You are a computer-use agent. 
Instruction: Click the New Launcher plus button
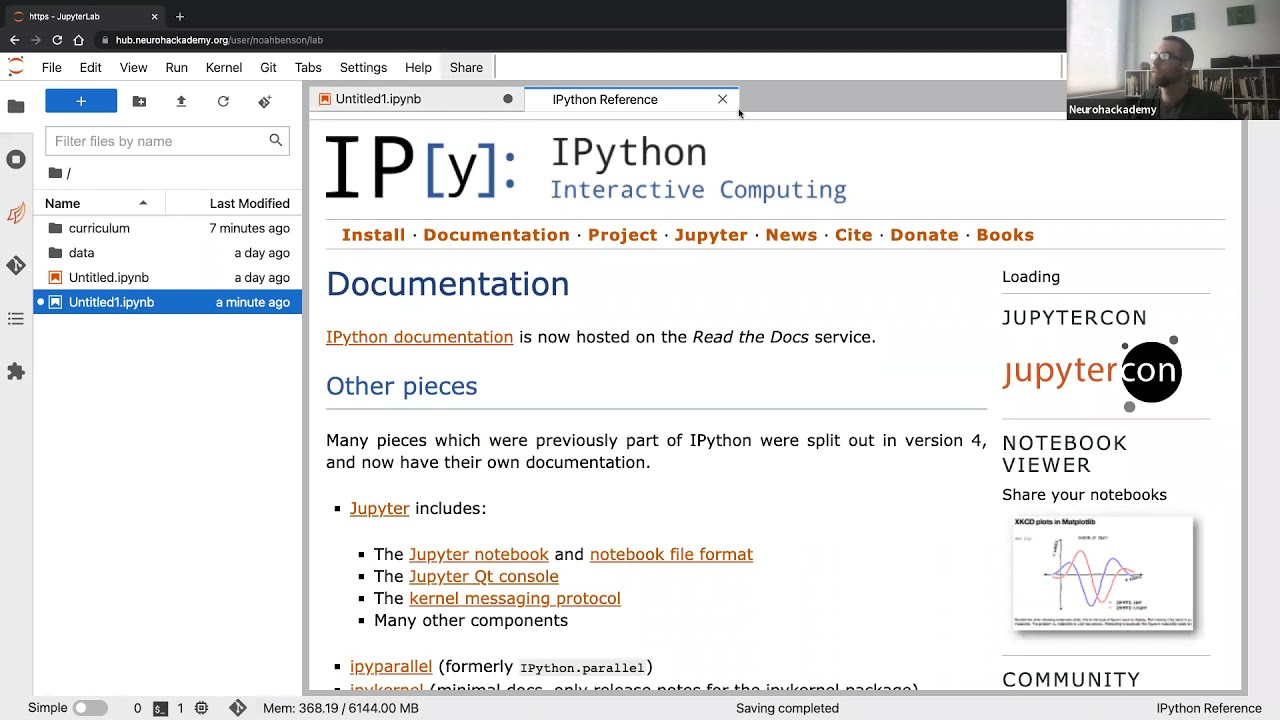[81, 101]
